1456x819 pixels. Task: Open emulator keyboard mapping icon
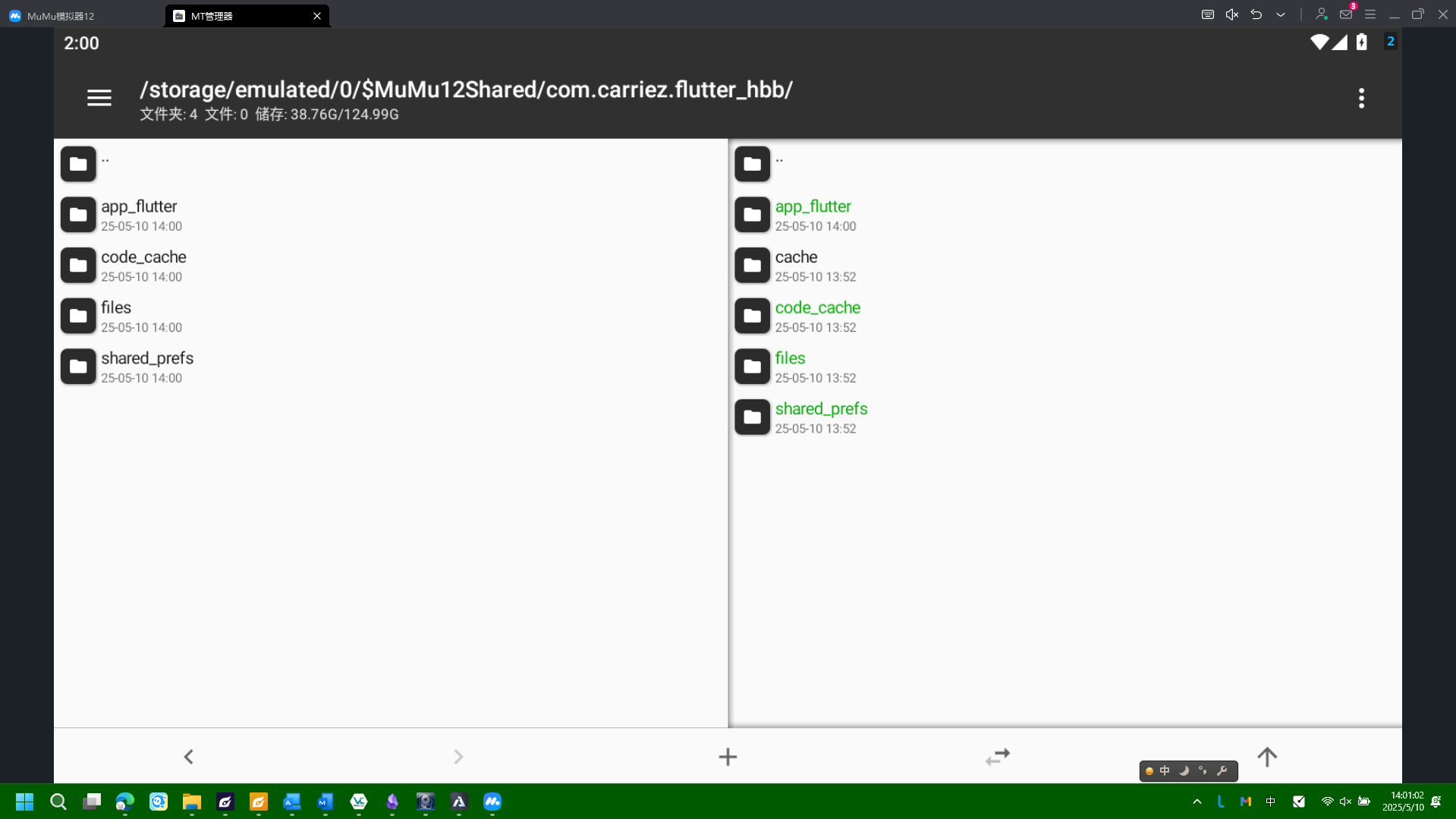point(1207,14)
